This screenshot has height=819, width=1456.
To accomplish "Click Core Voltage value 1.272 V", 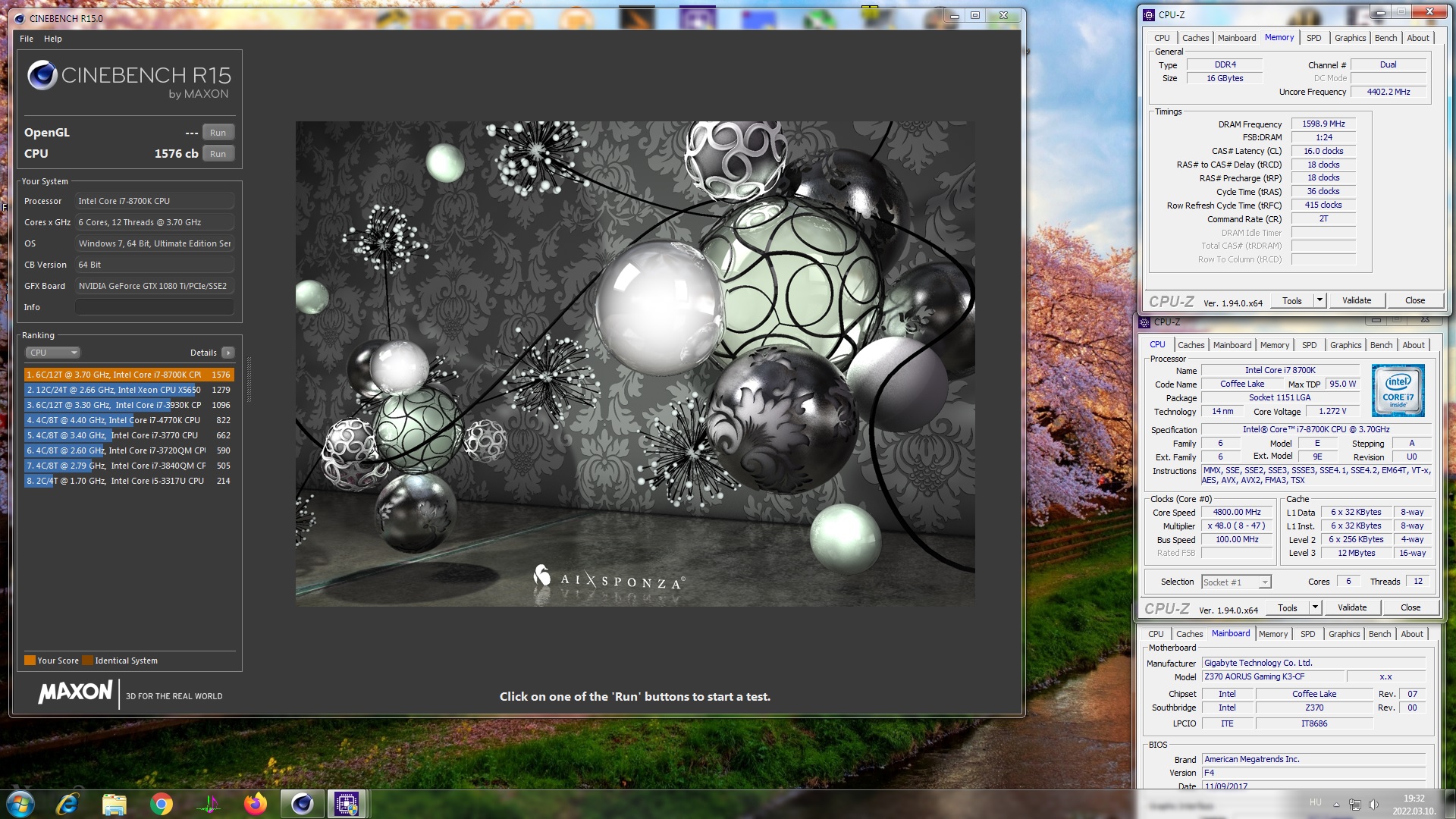I will tap(1332, 411).
